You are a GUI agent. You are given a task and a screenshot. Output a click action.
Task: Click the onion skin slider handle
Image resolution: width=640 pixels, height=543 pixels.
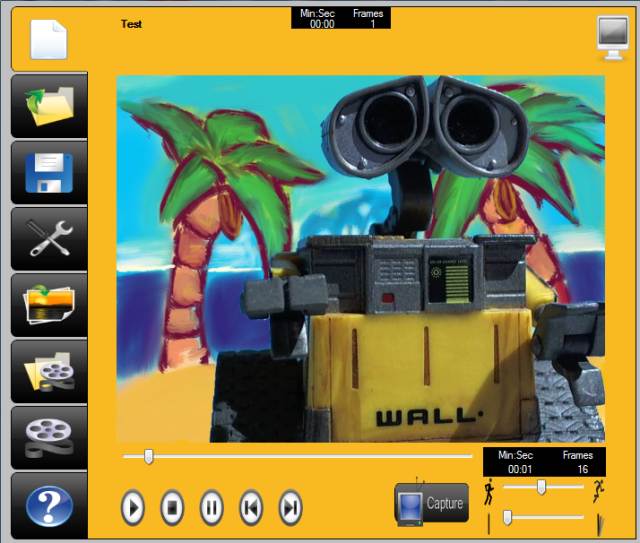(x=507, y=517)
